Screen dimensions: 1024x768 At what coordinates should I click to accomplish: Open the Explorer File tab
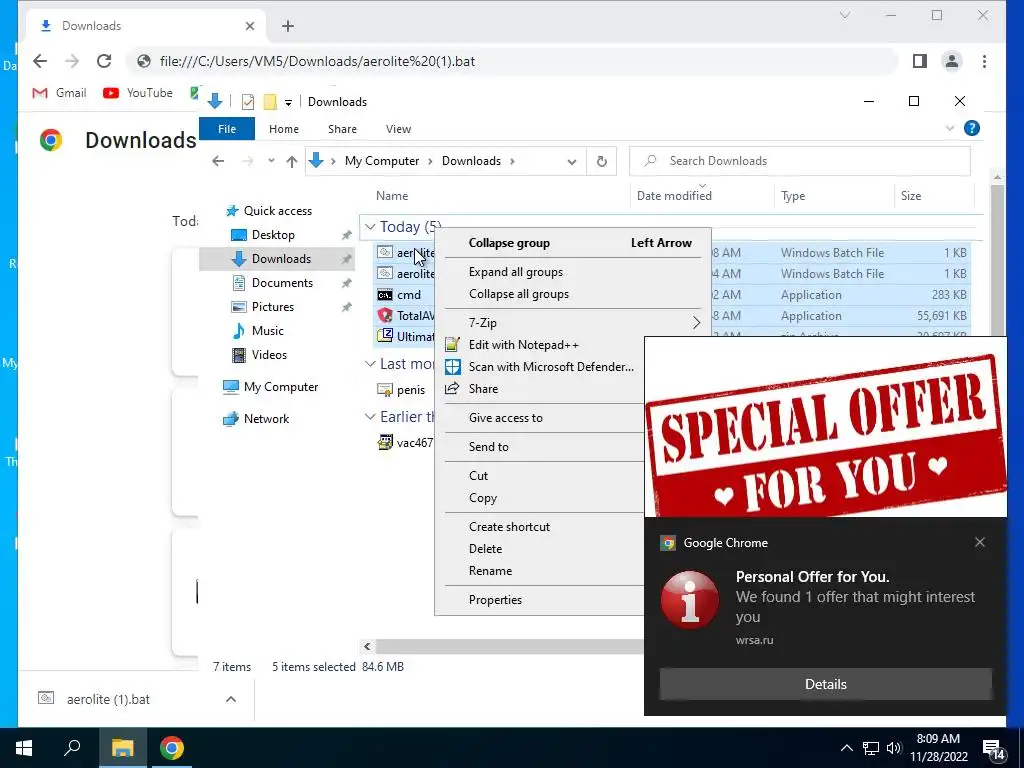tap(227, 129)
